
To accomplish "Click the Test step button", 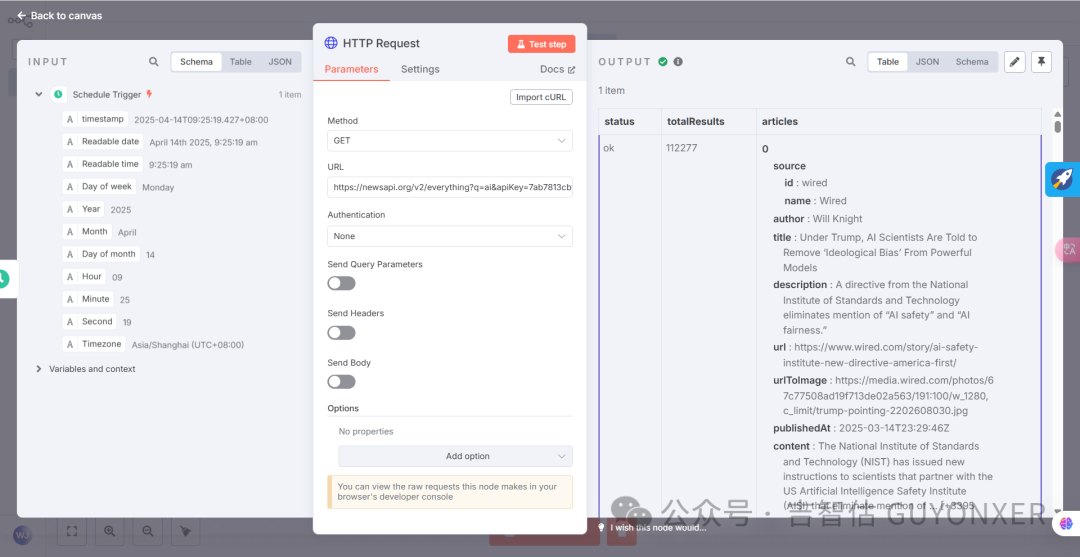I will pyautogui.click(x=541, y=44).
